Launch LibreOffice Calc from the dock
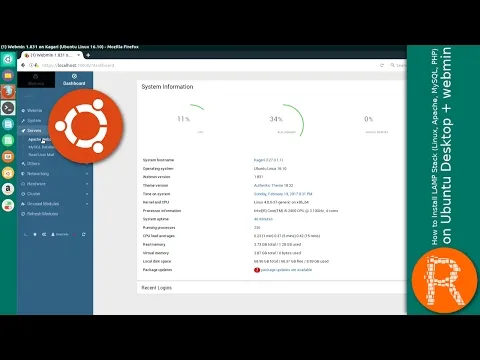 click(x=8, y=140)
